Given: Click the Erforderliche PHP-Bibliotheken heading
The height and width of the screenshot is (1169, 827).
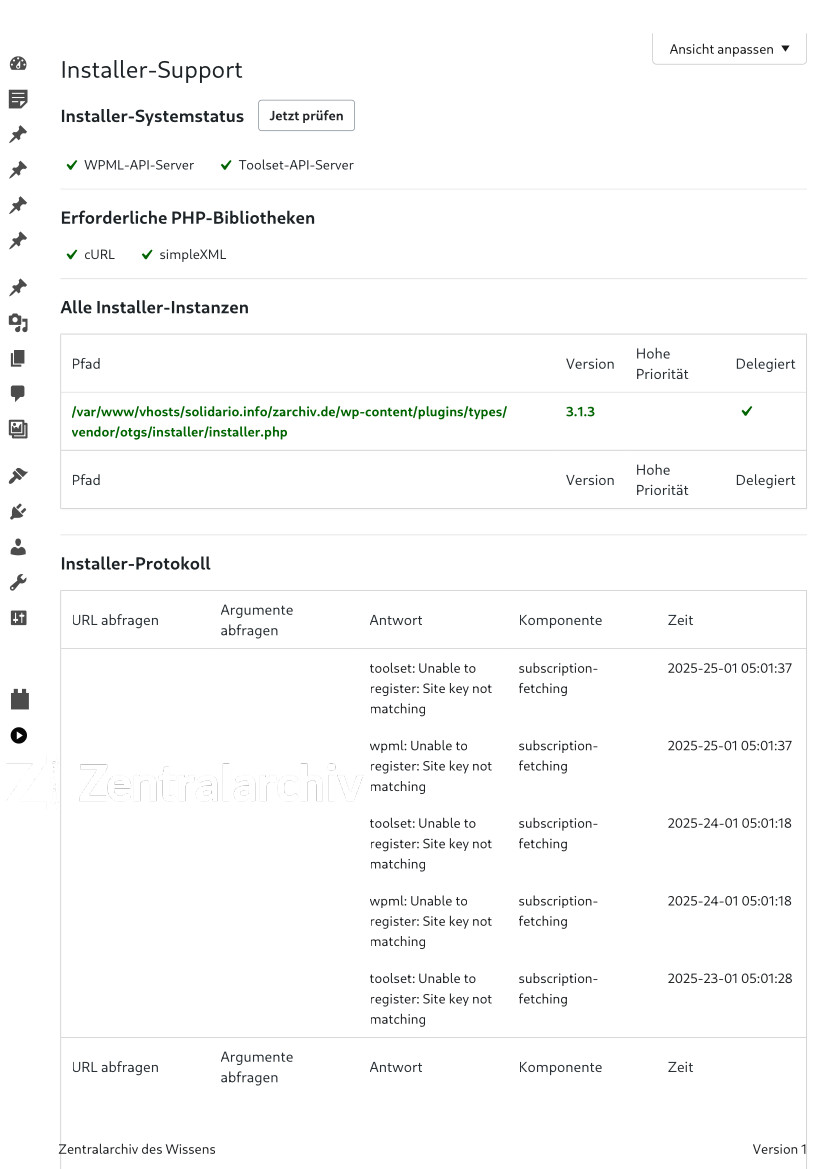Looking at the screenshot, I should click(188, 218).
